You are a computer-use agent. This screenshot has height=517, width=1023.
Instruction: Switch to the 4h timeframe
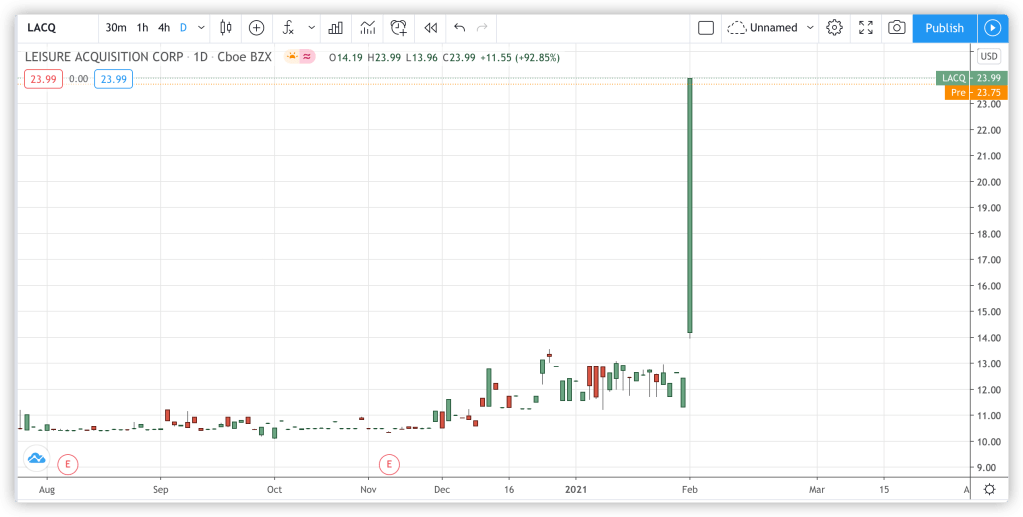pyautogui.click(x=164, y=28)
